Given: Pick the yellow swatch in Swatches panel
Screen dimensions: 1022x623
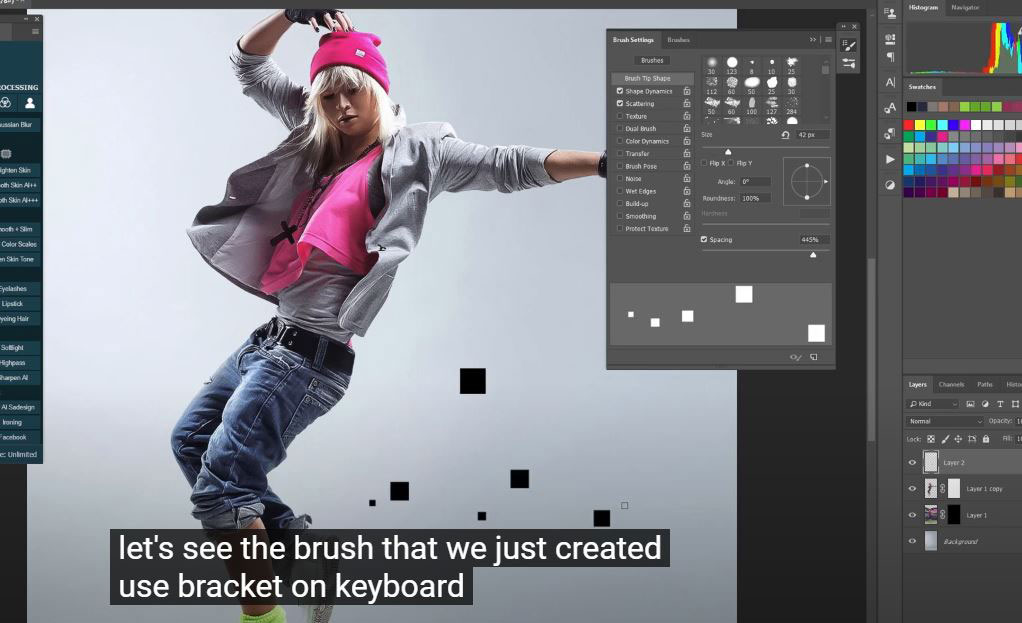Looking at the screenshot, I should pyautogui.click(x=920, y=125).
